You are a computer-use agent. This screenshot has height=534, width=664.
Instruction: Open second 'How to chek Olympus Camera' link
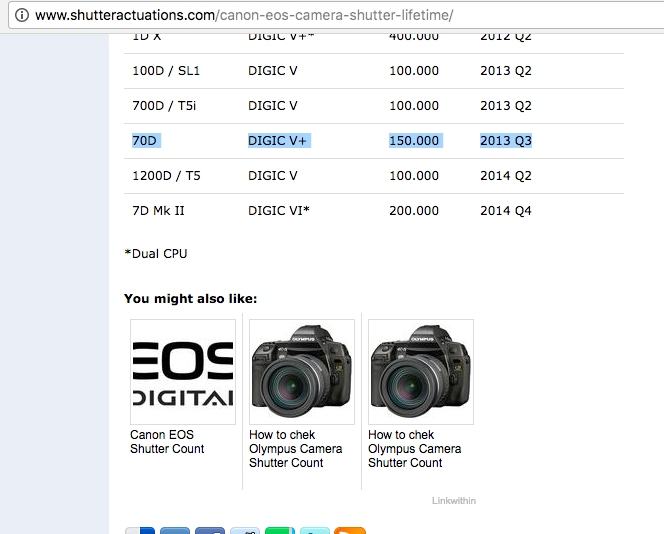pos(415,449)
